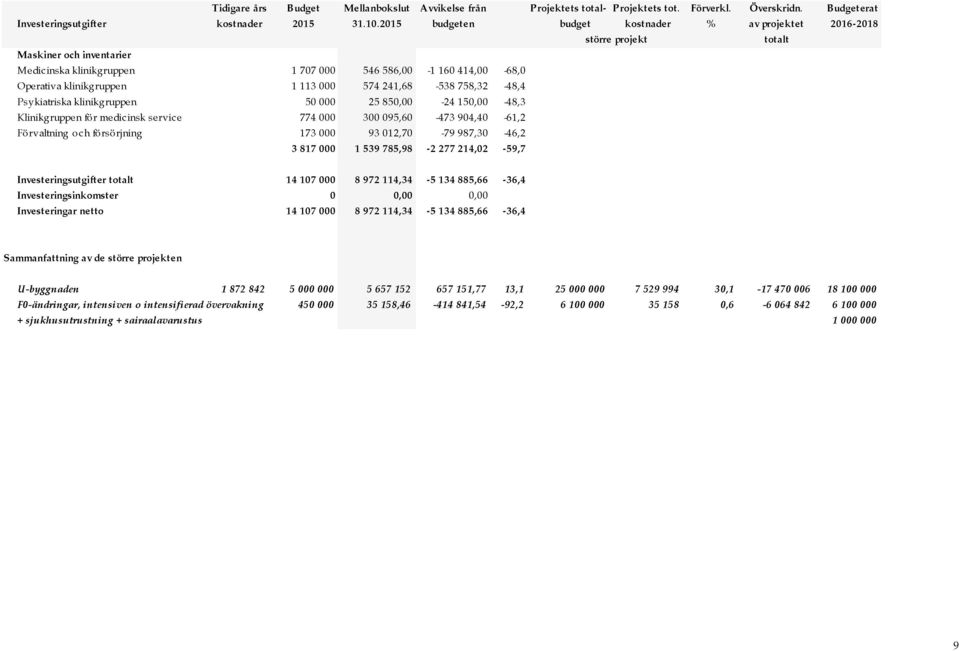Select interim value 546 586,00

click(x=388, y=71)
